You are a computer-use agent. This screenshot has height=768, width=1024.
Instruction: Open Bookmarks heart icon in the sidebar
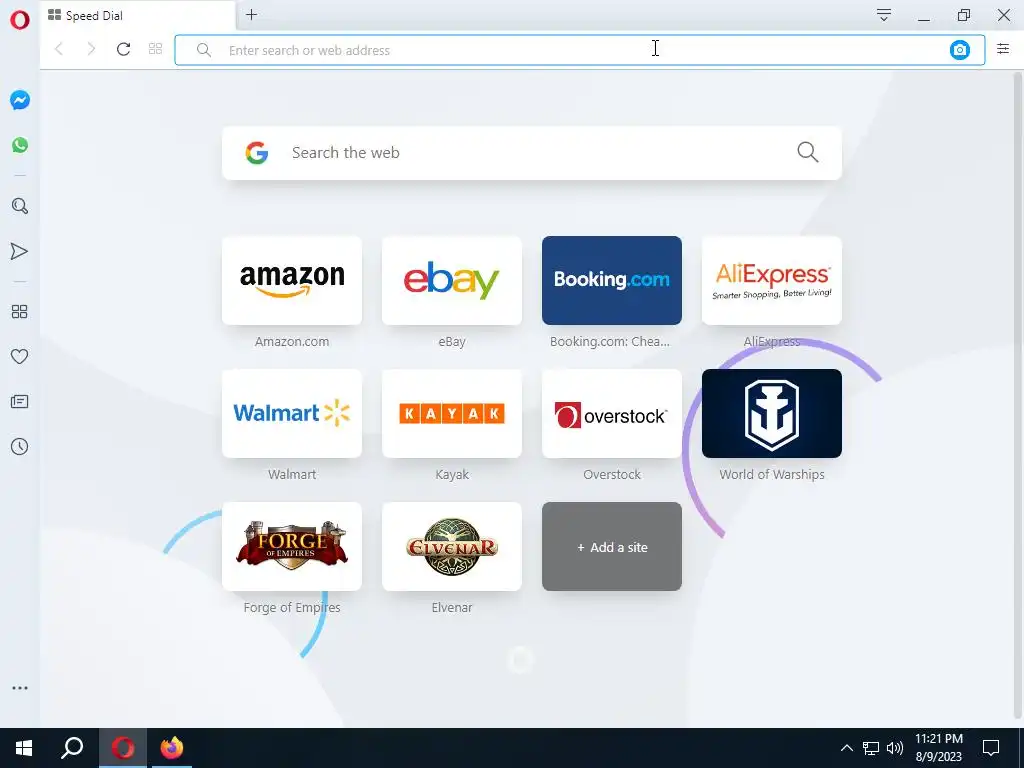pyautogui.click(x=20, y=357)
